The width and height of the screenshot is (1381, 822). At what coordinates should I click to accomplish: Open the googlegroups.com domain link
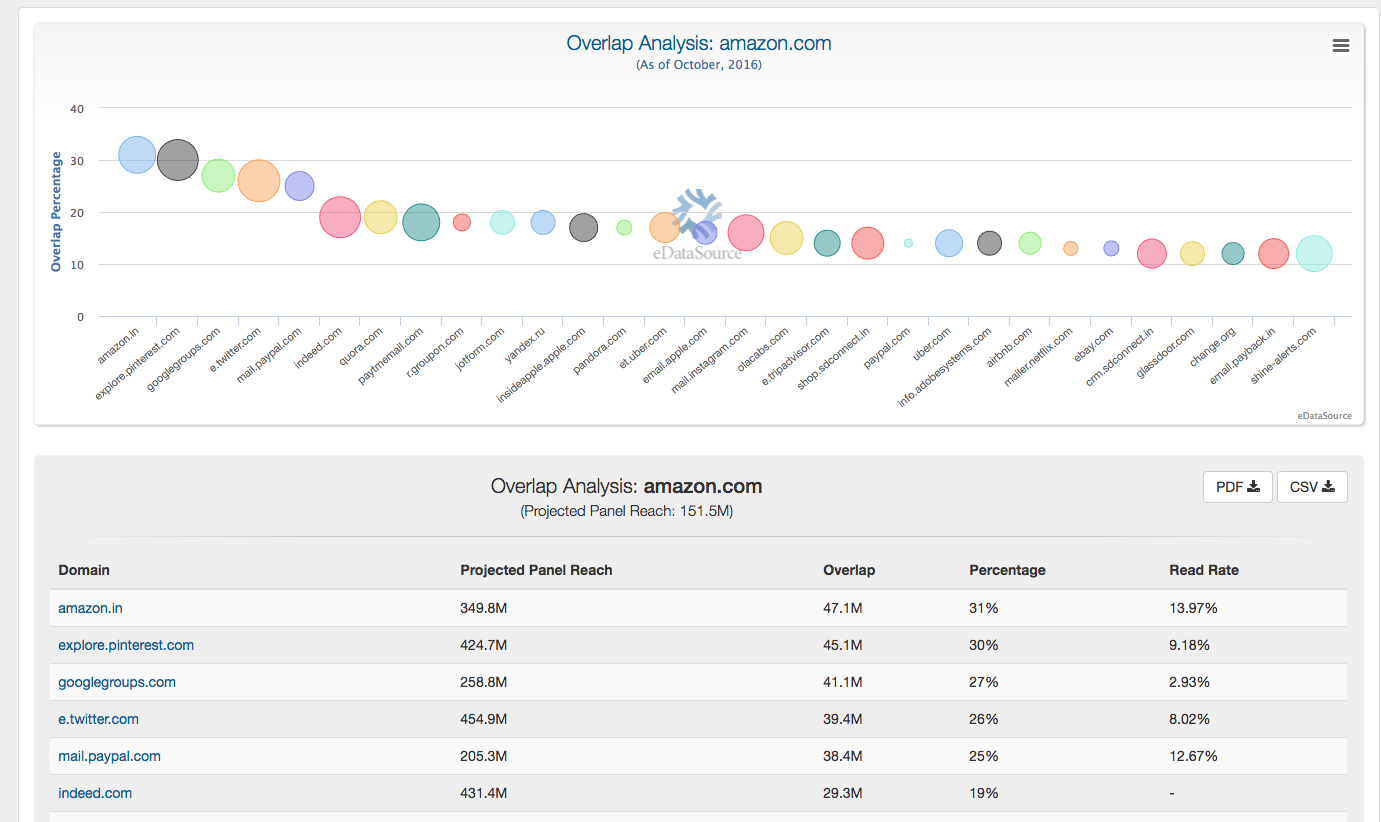point(117,682)
